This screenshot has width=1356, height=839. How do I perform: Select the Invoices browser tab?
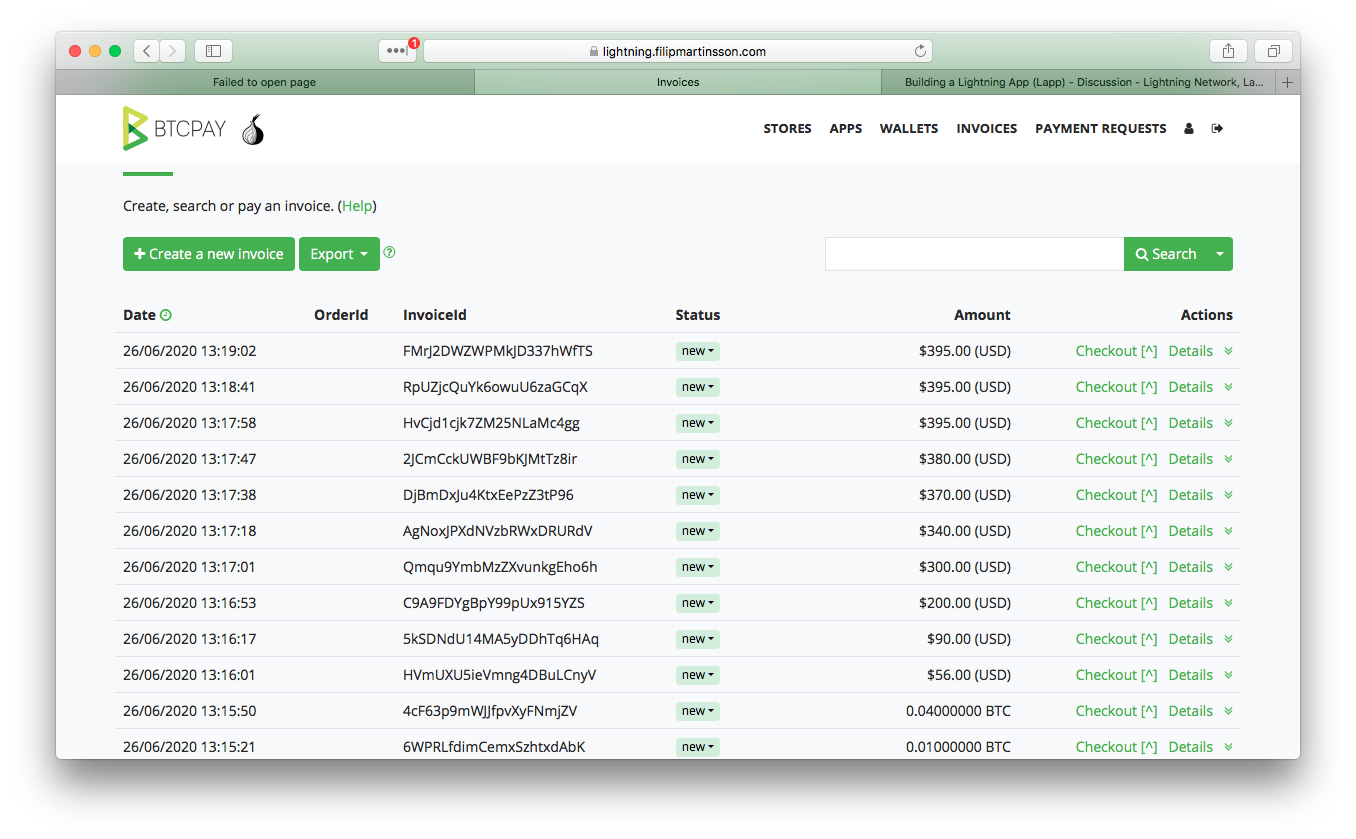click(678, 82)
